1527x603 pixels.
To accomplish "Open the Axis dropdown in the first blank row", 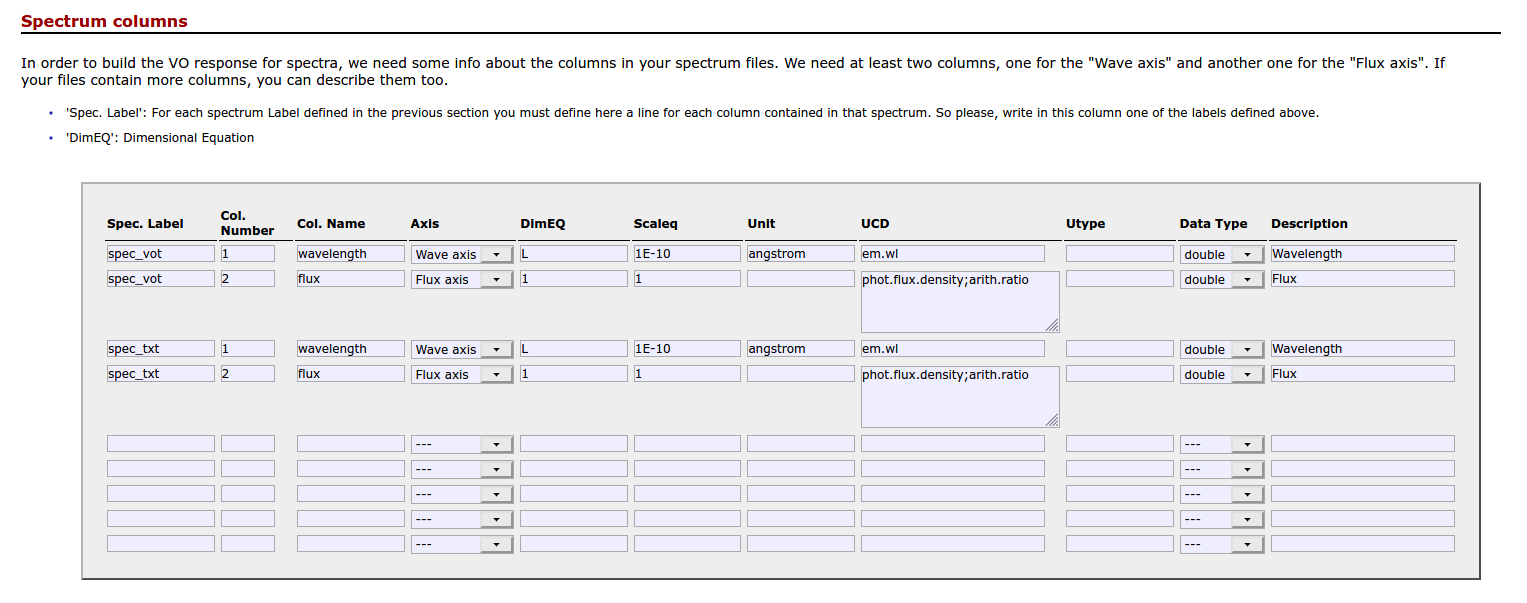I will point(462,444).
